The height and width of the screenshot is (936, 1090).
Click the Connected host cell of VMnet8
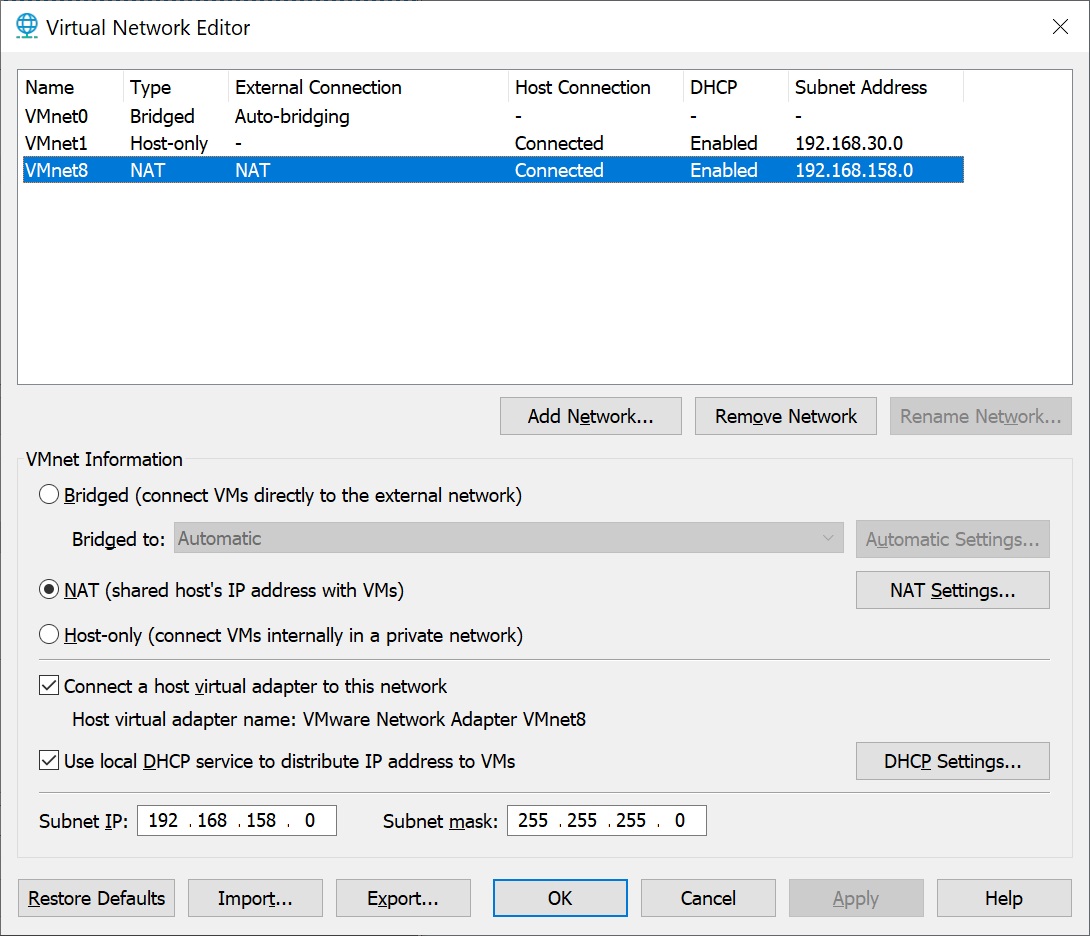(x=559, y=170)
